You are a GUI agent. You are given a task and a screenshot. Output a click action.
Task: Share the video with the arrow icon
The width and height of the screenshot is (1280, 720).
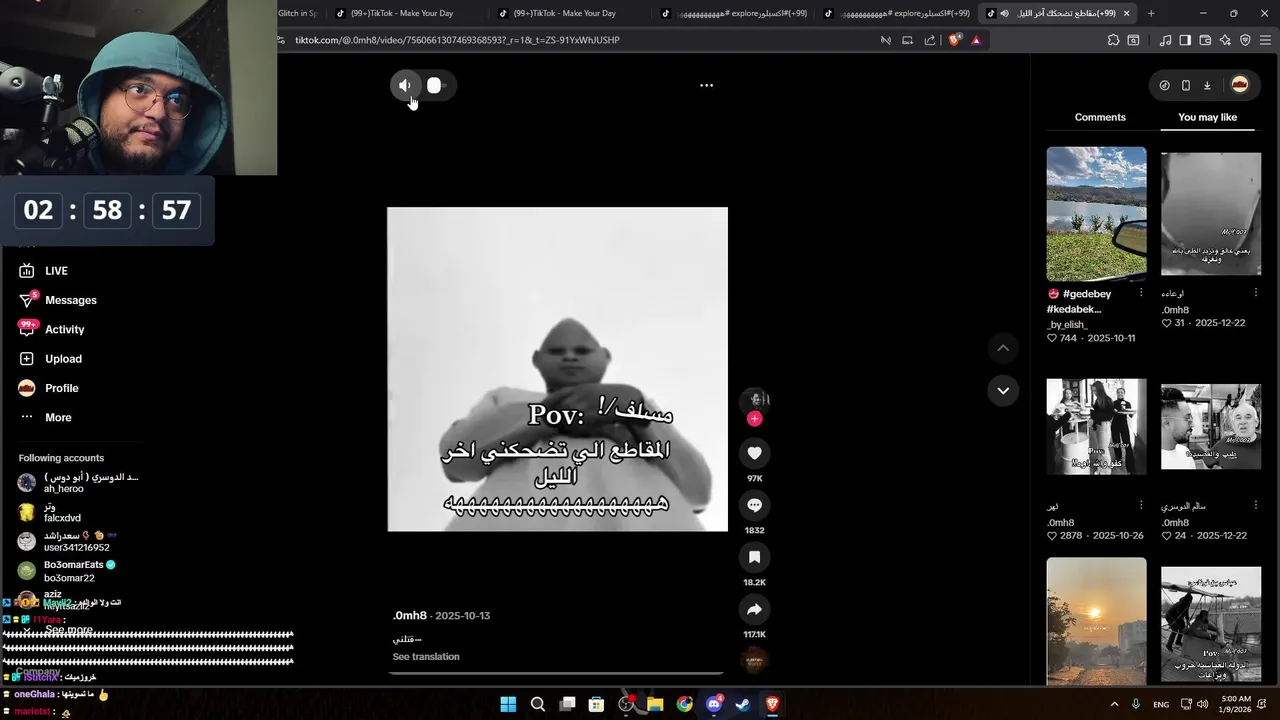pos(754,609)
